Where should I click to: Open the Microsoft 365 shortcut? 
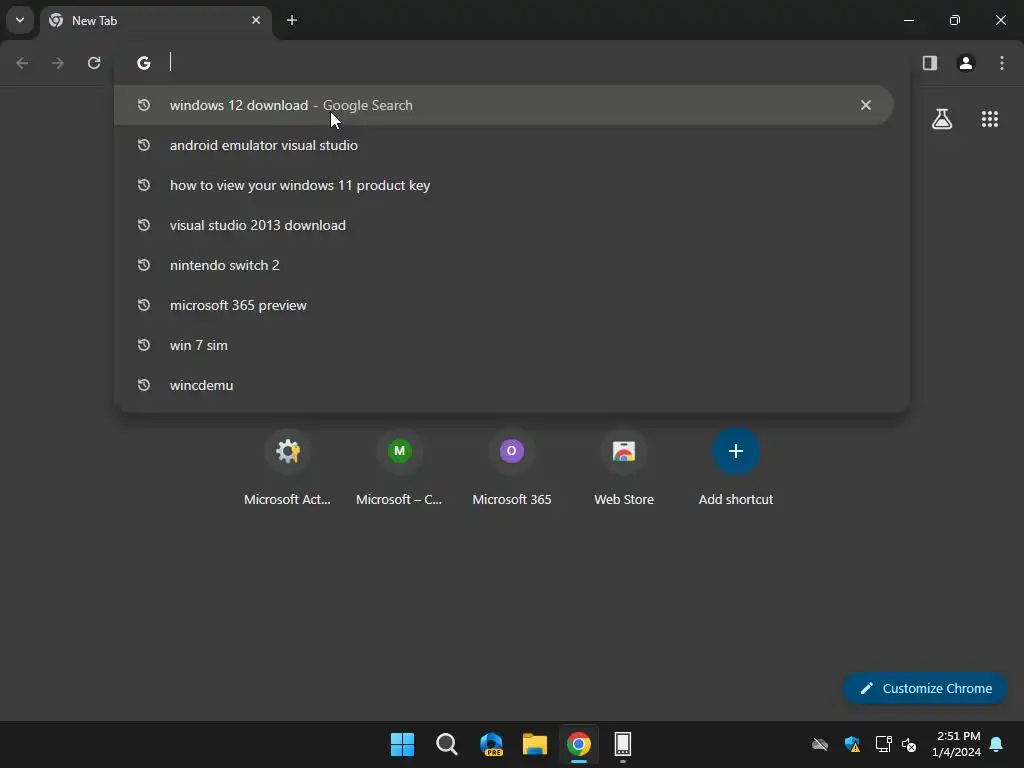click(511, 468)
